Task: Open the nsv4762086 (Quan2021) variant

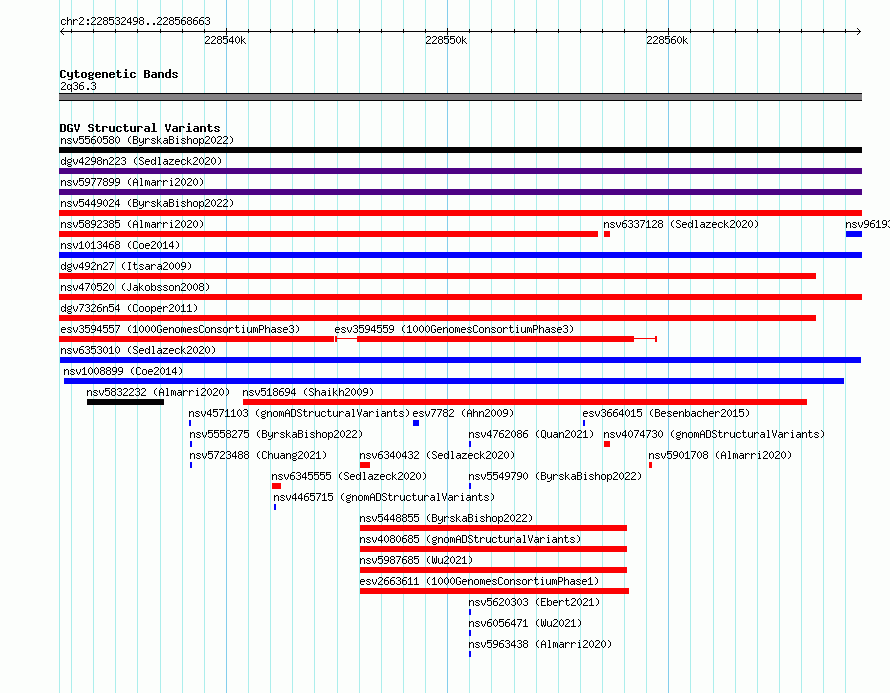Action: [x=531, y=434]
